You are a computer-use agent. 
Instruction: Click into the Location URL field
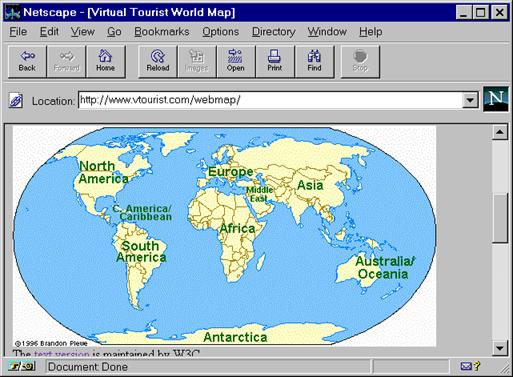click(x=270, y=100)
